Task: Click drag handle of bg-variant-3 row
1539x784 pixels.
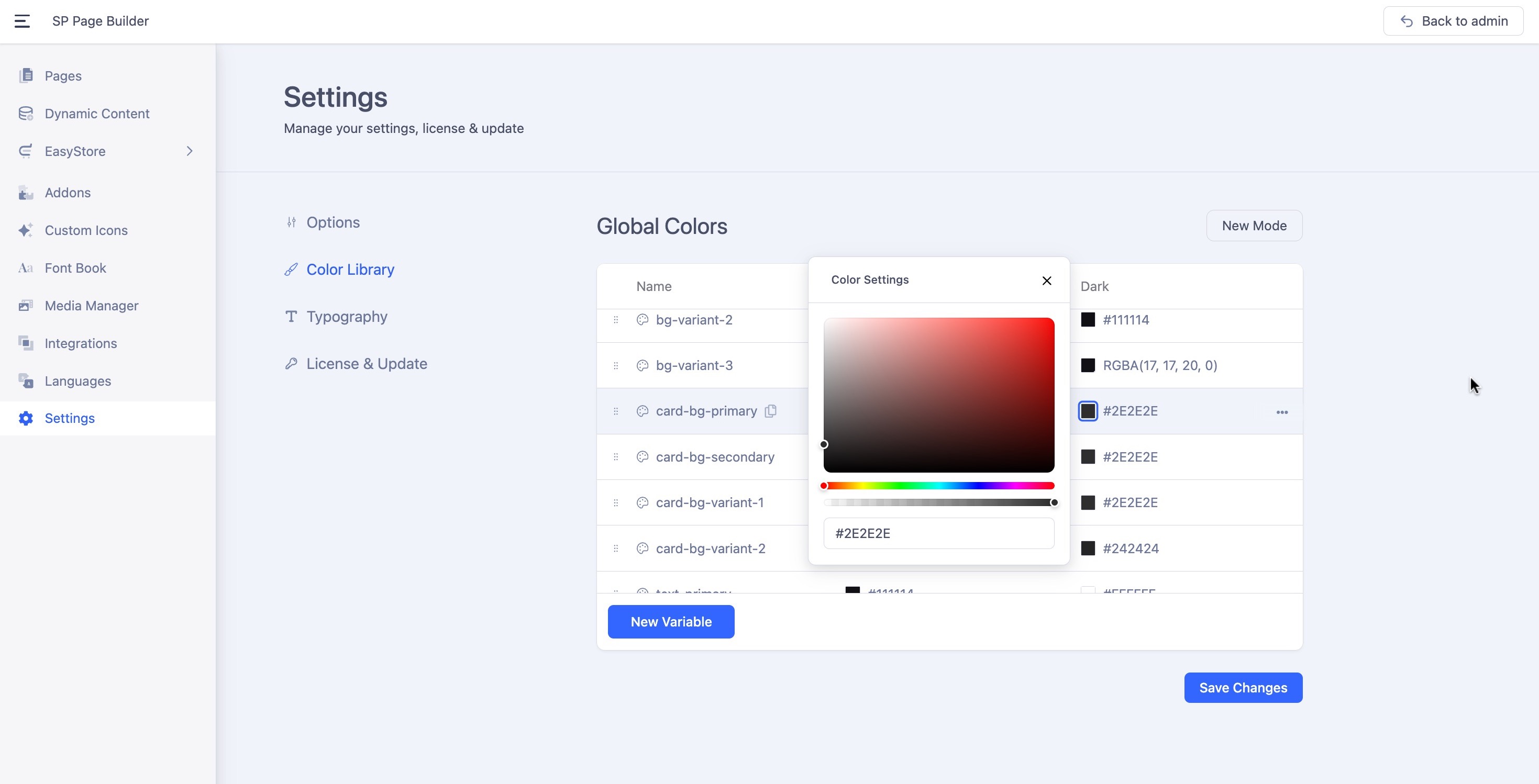Action: (615, 365)
